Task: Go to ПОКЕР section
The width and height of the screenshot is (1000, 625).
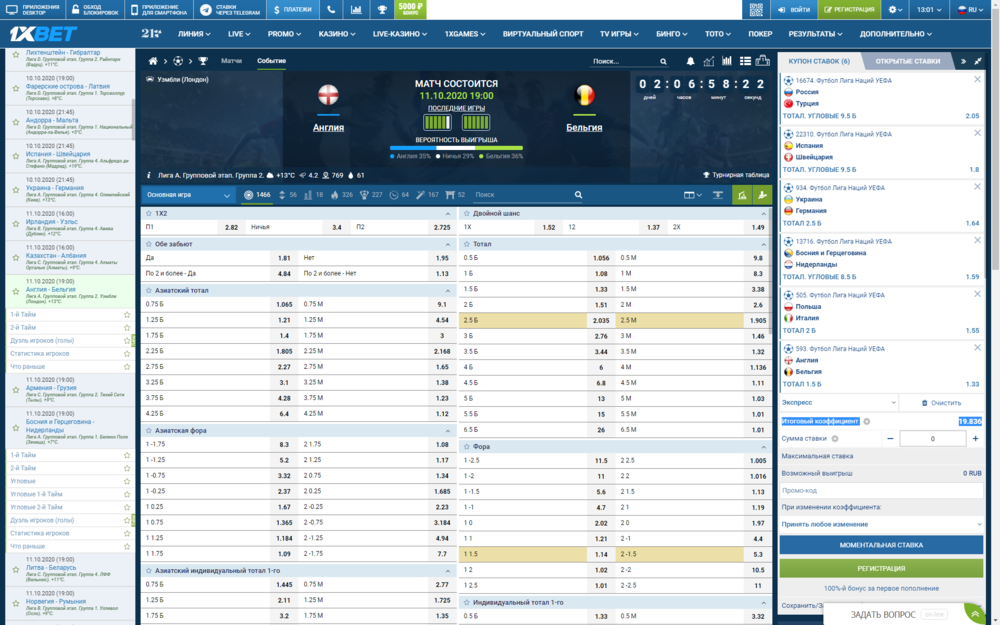Action: 760,34
